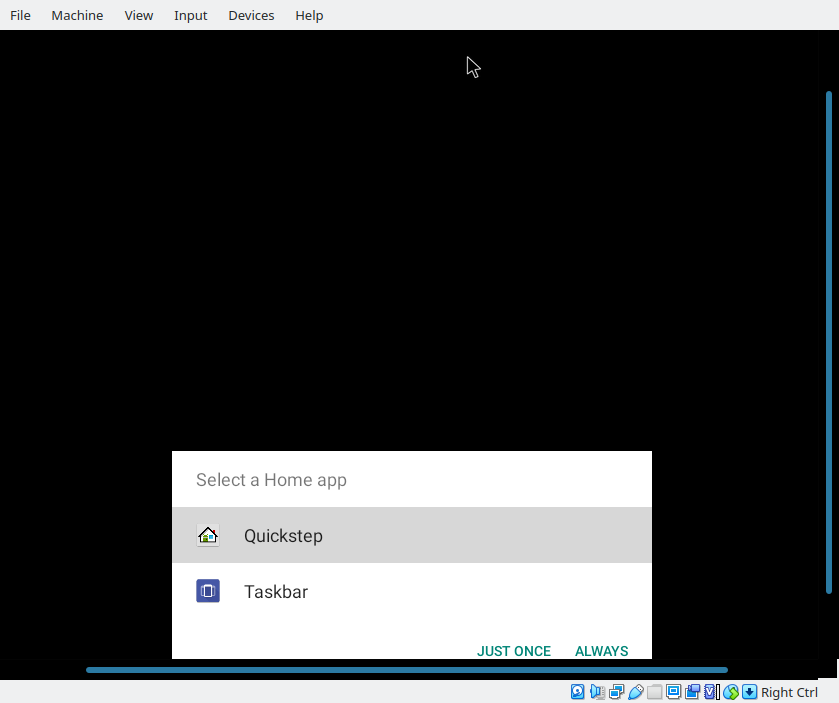
Task: Click the network adapters status icon
Action: (616, 692)
